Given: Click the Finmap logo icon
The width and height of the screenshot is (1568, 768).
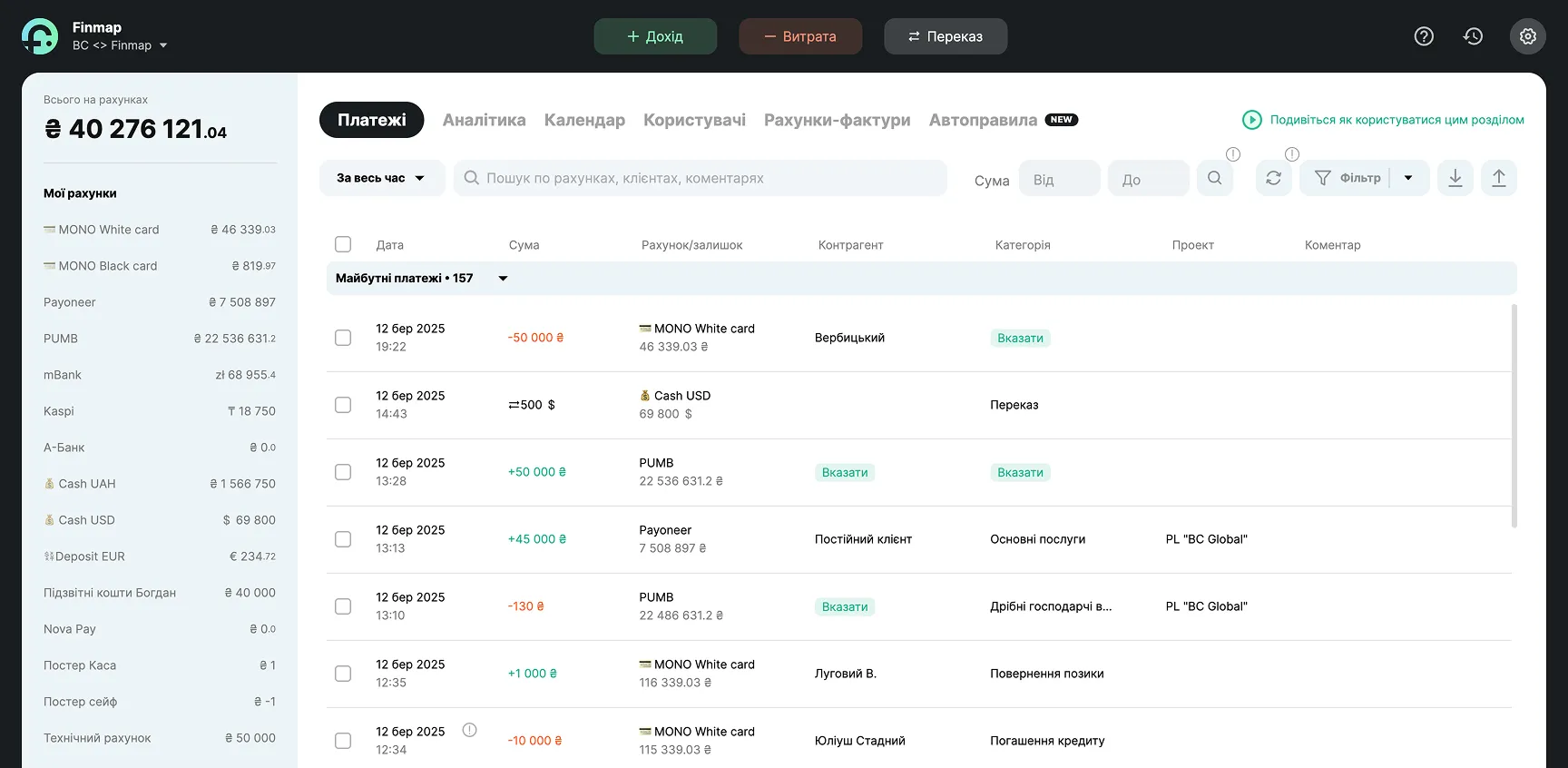Looking at the screenshot, I should 40,36.
